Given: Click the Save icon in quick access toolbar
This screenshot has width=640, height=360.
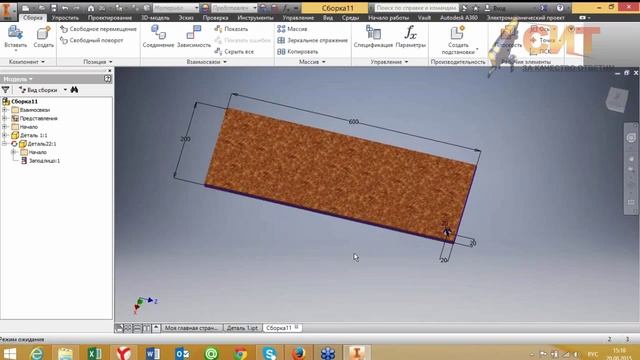Looking at the screenshot, I should click(x=53, y=8).
